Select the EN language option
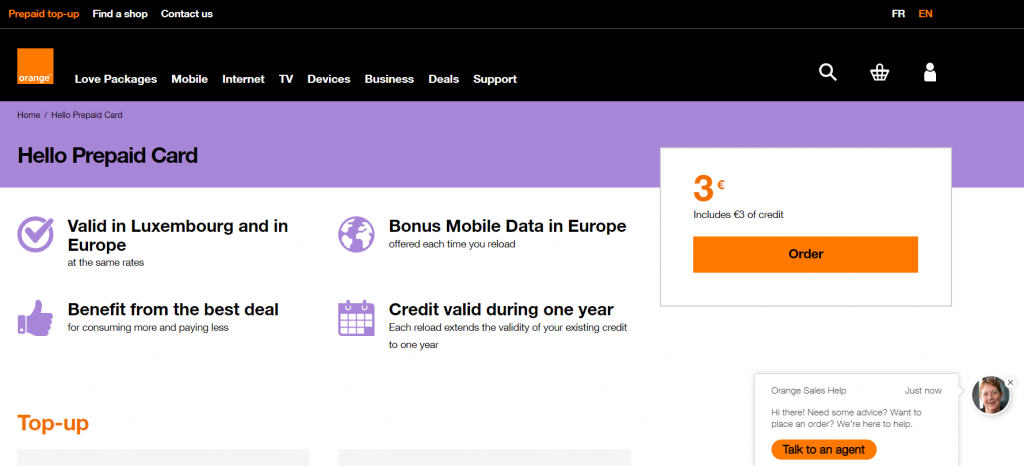Viewport: 1024px width, 466px height. (925, 14)
